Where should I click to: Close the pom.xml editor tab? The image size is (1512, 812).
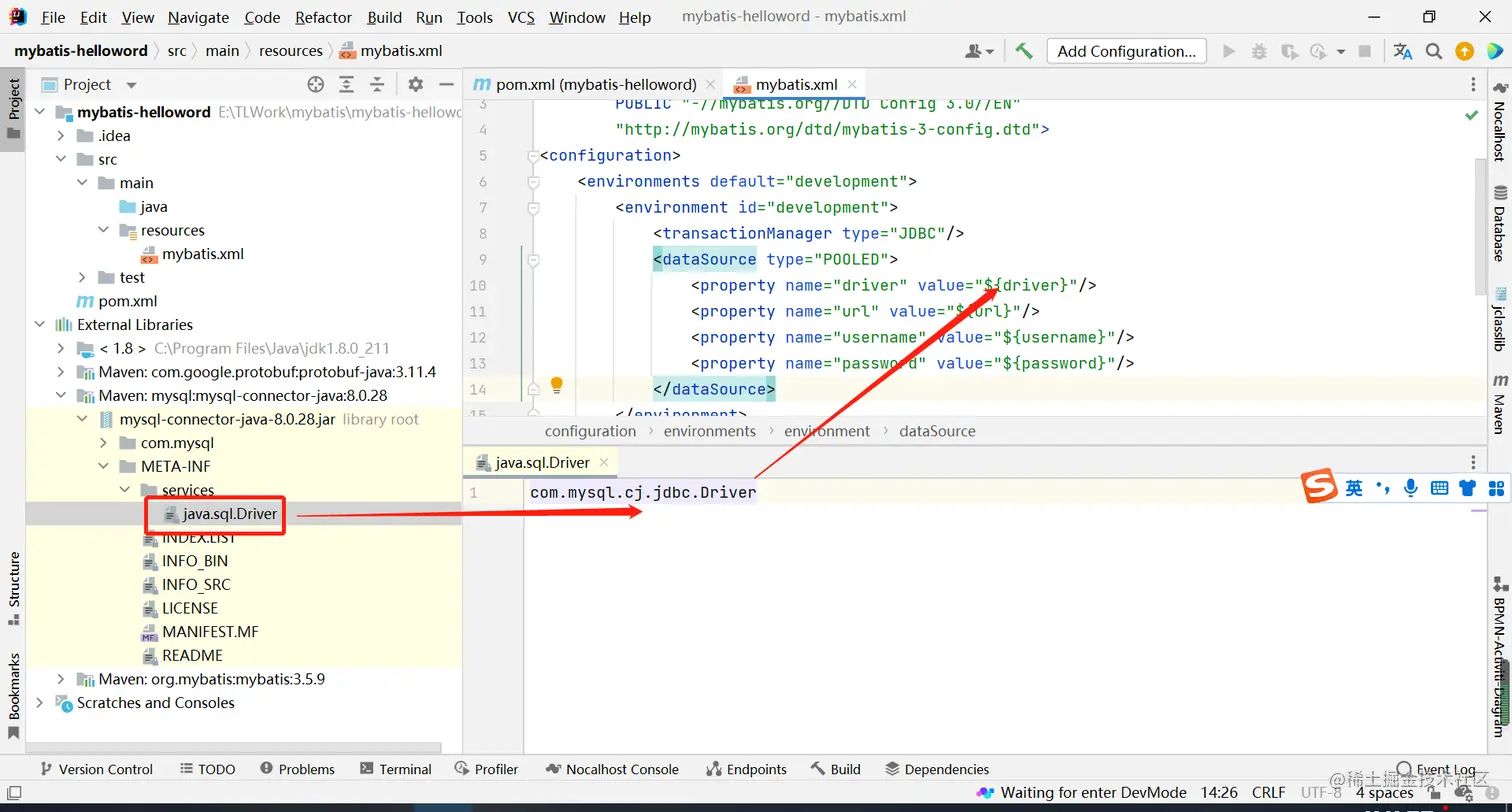(710, 85)
